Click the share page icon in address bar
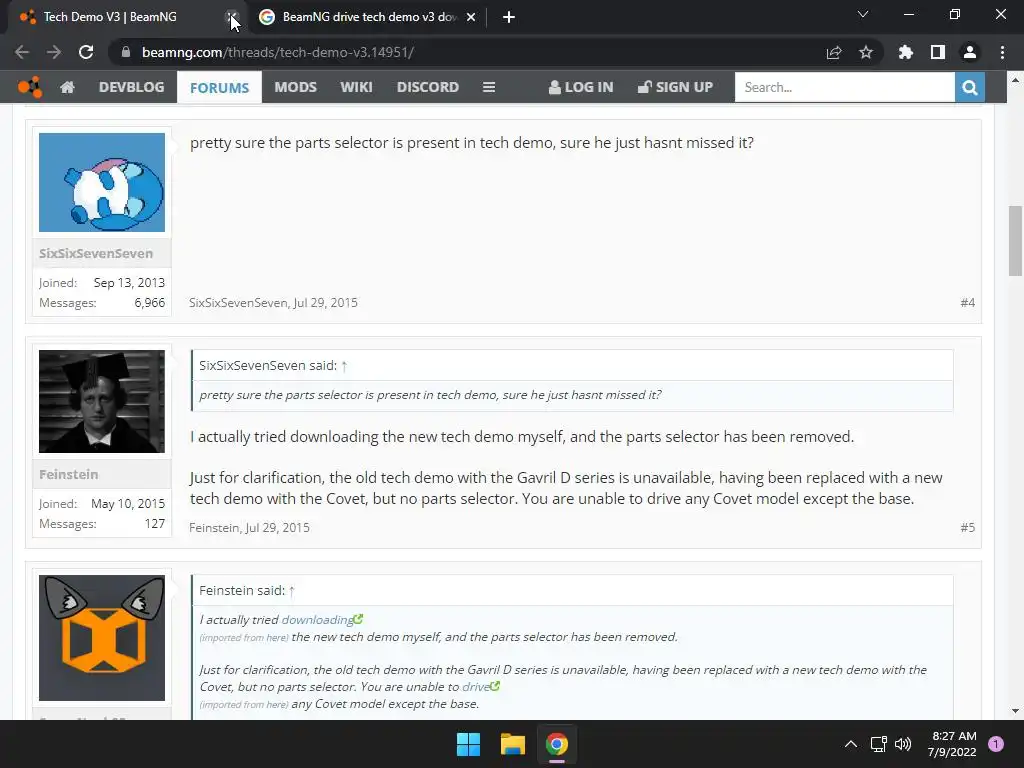Image resolution: width=1024 pixels, height=768 pixels. [x=834, y=52]
